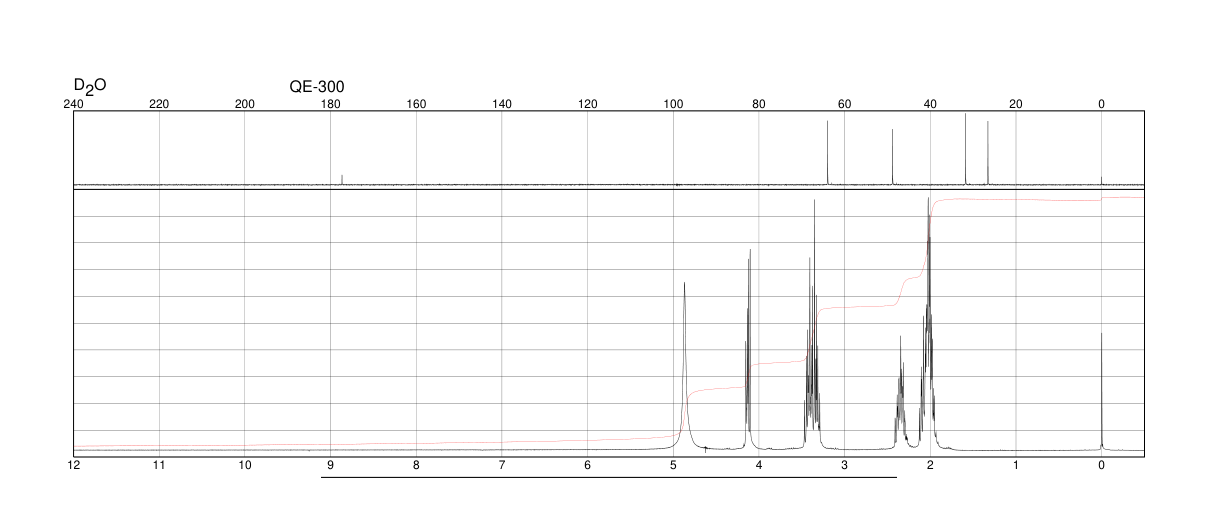Image resolution: width=1224 pixels, height=528 pixels.
Task: Click the 220 ppm carbon axis label
Action: 159,104
